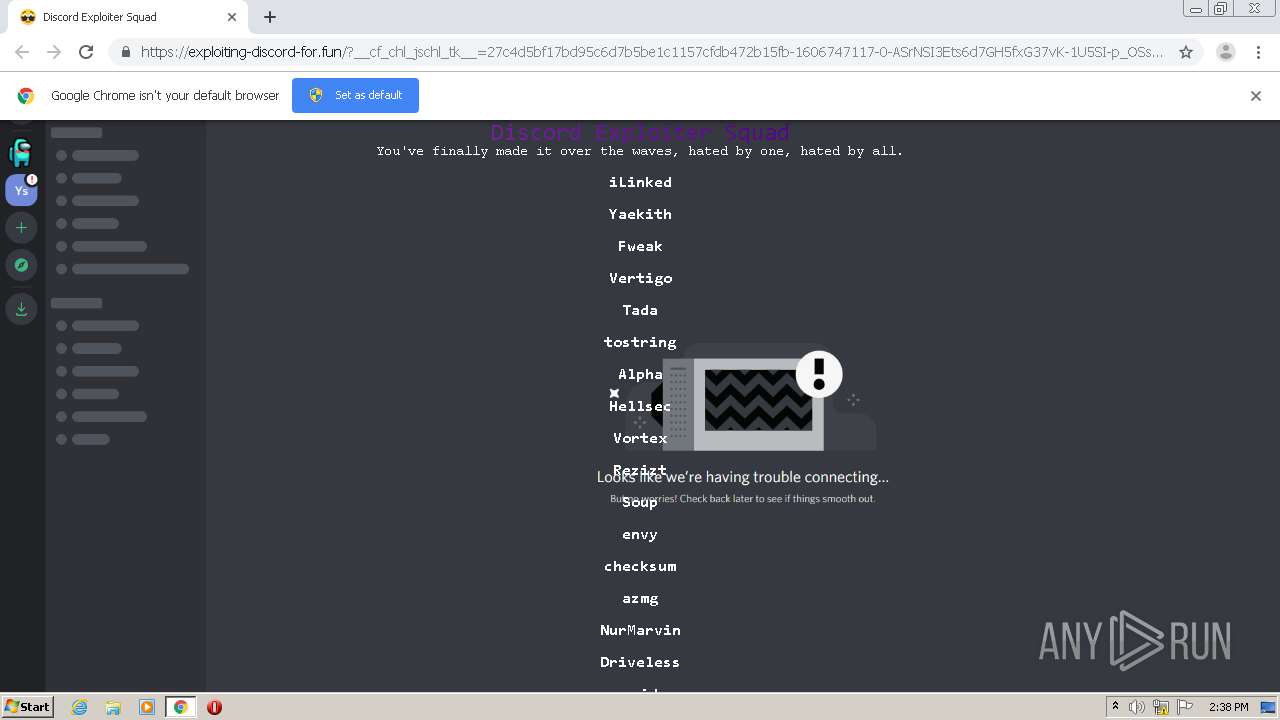The height and width of the screenshot is (720, 1280).
Task: View site security lock info
Action: pyautogui.click(x=125, y=52)
